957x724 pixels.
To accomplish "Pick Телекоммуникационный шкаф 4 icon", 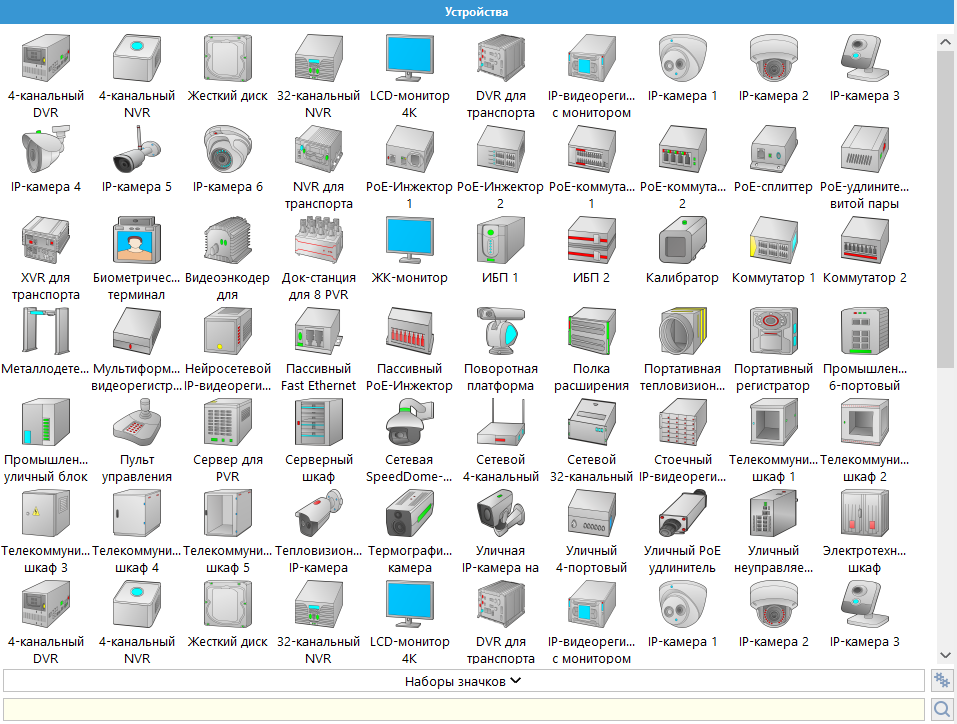I will click(x=137, y=513).
